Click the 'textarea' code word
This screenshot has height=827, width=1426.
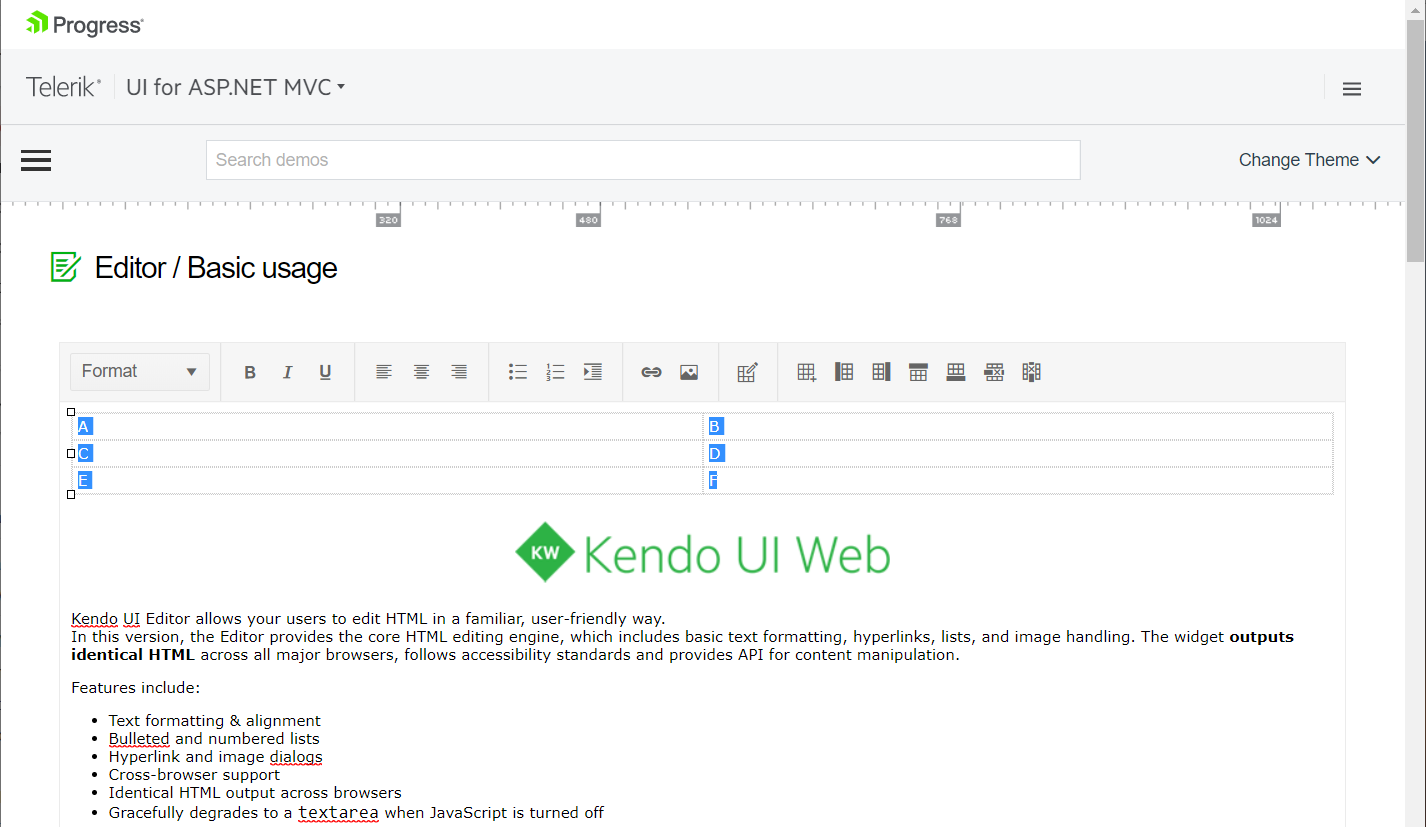338,813
